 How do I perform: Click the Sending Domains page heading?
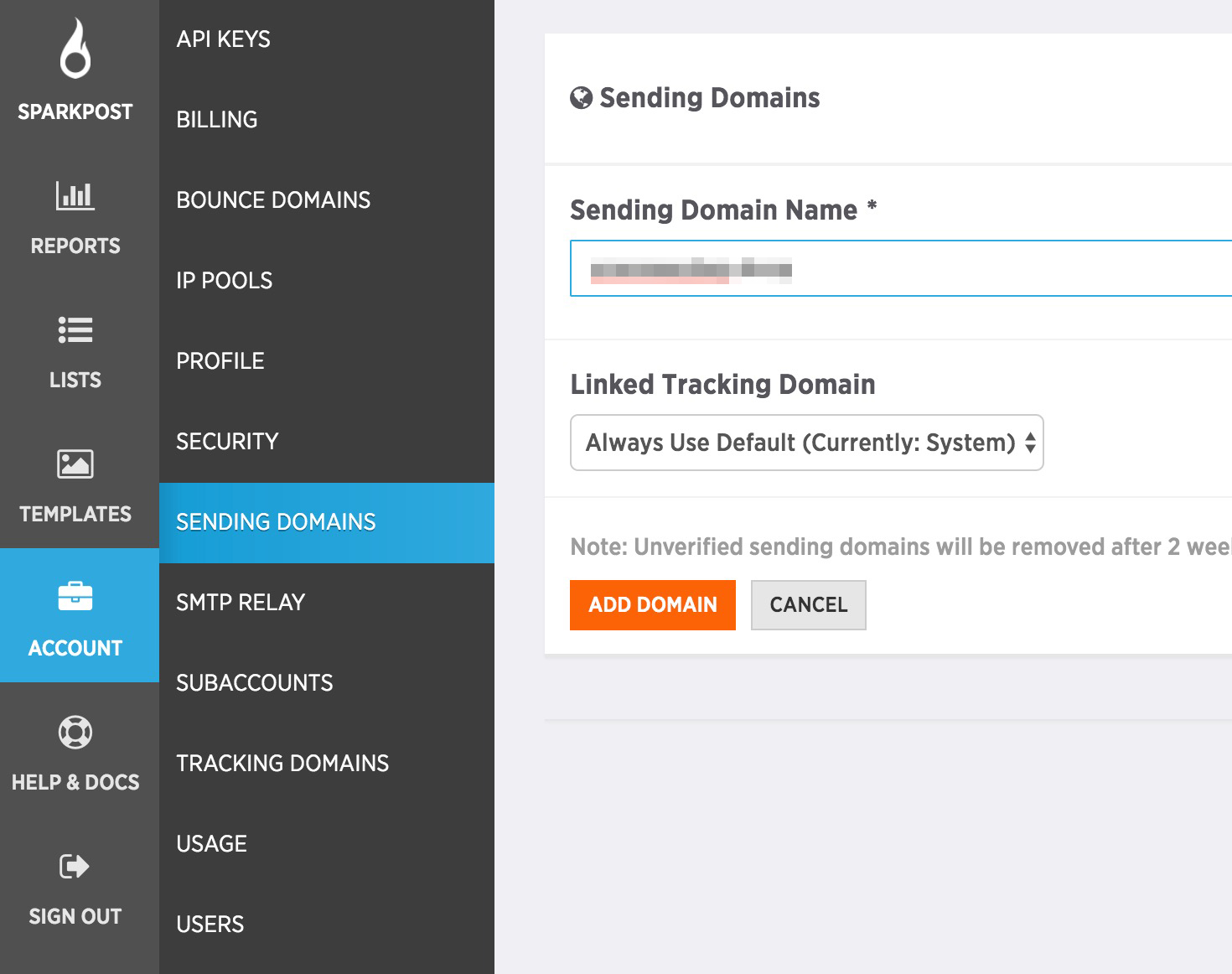(x=710, y=98)
